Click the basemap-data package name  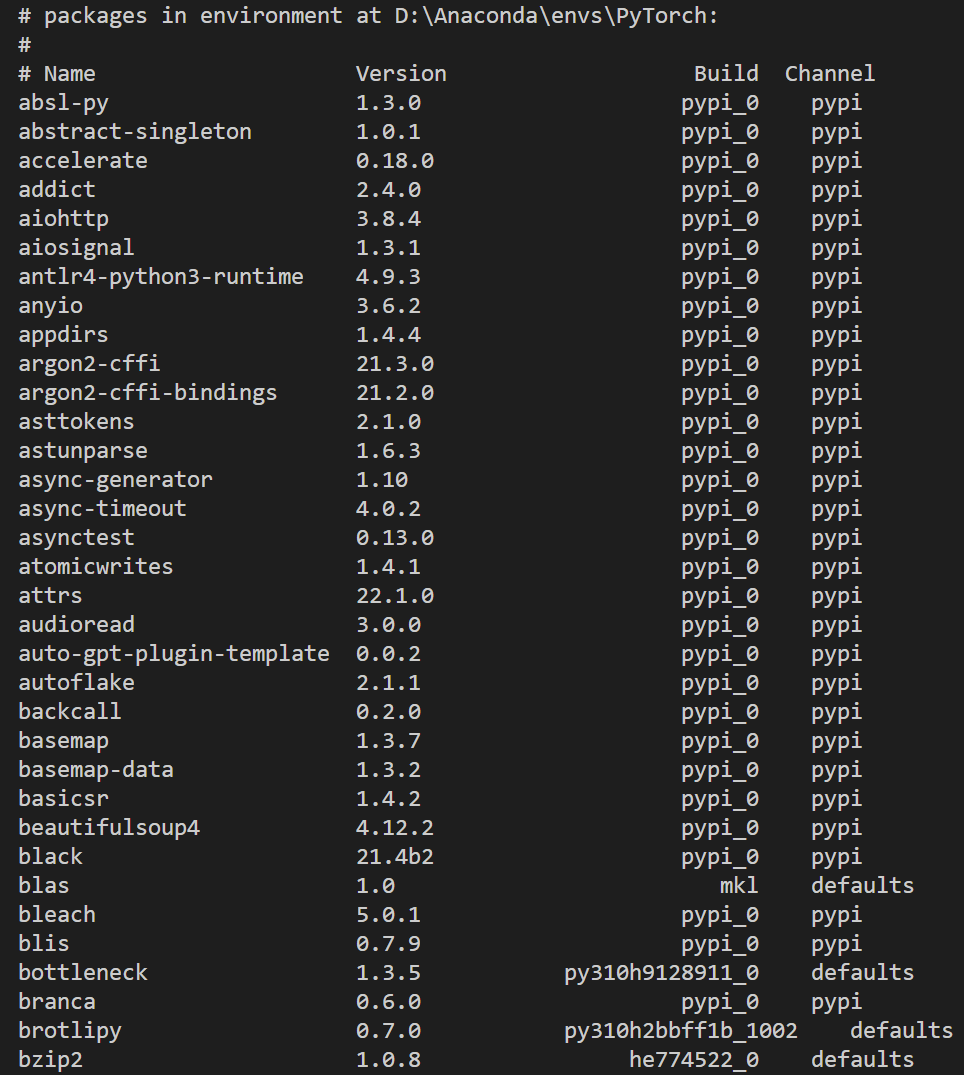(96, 770)
